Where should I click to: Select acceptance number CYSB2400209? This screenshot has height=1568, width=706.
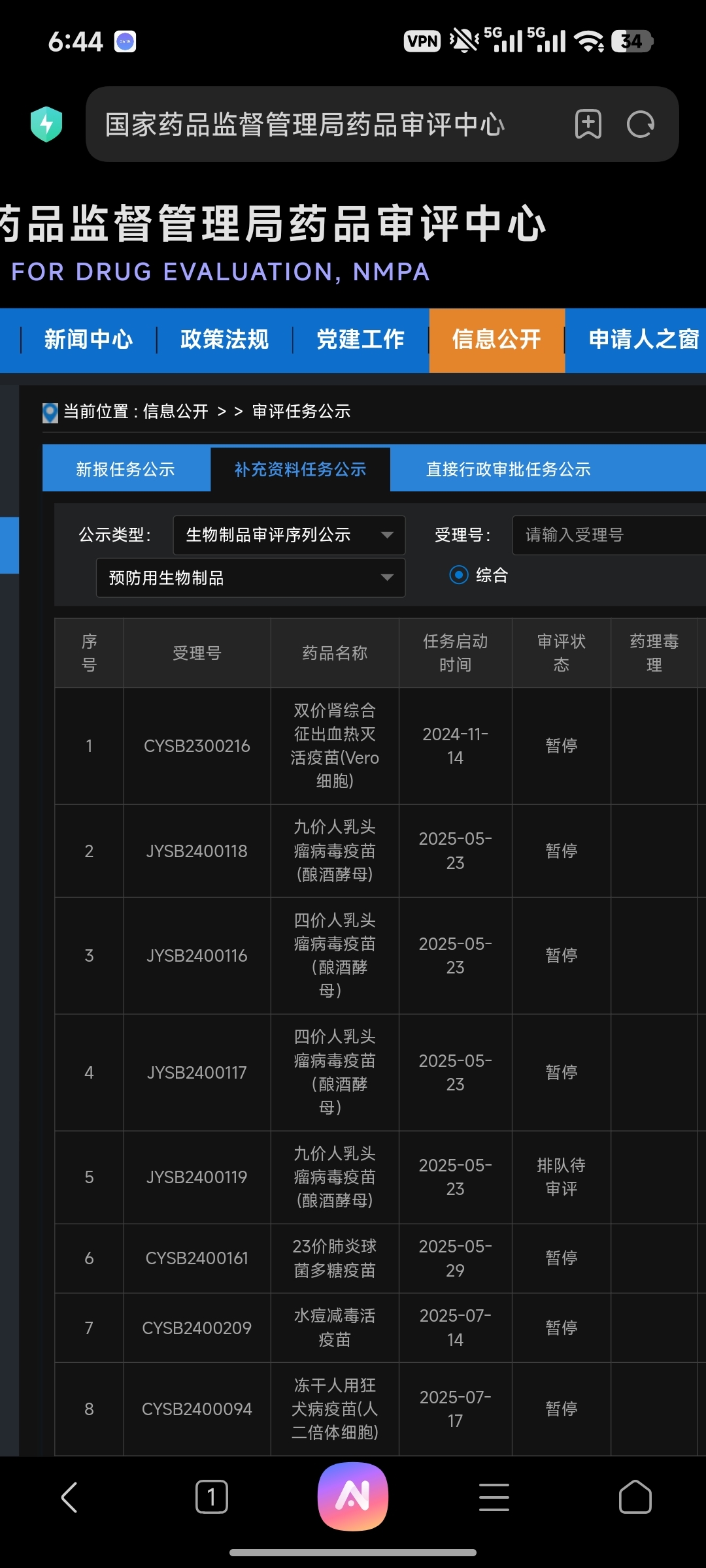(x=197, y=1328)
